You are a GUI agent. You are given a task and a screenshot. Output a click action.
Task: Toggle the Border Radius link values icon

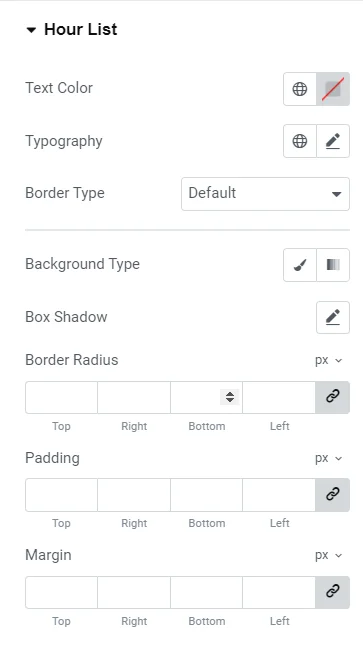pyautogui.click(x=332, y=397)
